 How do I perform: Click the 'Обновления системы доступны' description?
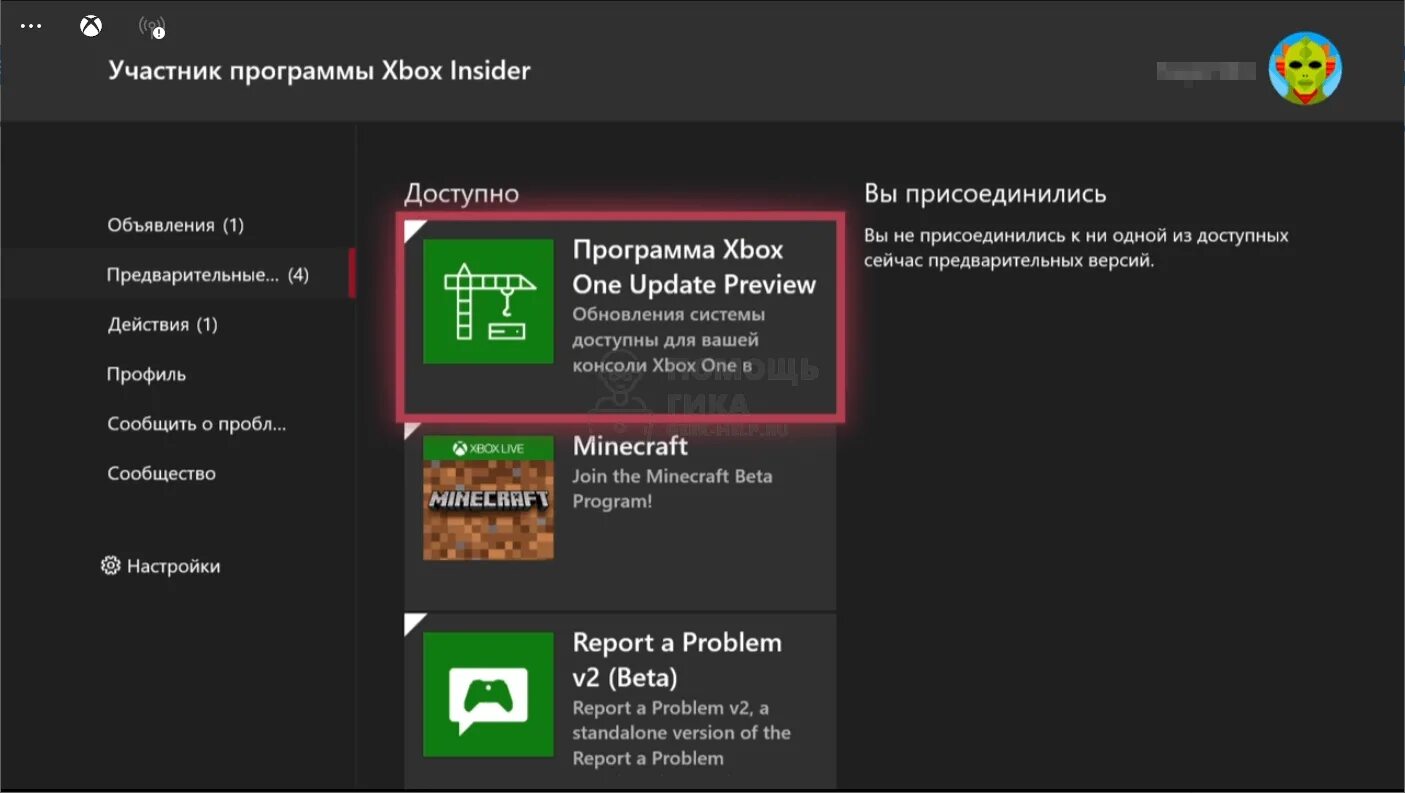[x=668, y=340]
